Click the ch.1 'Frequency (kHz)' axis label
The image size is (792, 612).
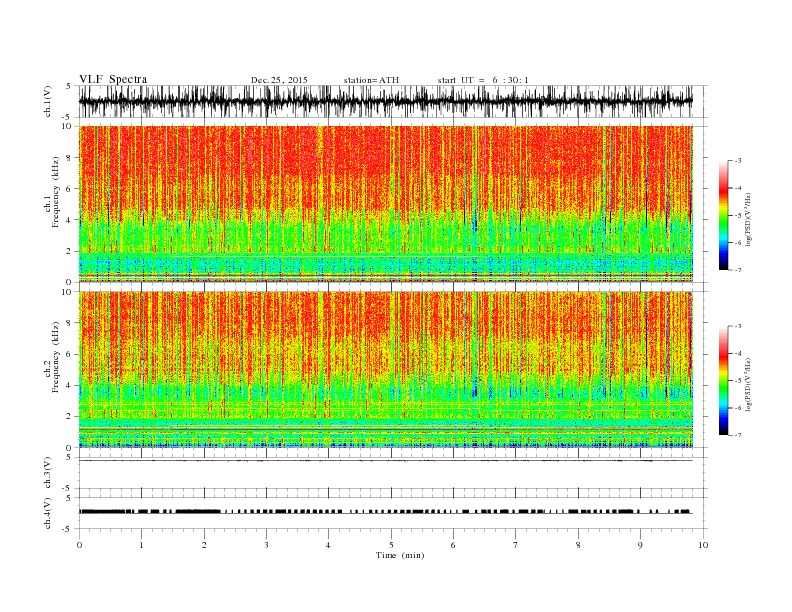click(56, 192)
